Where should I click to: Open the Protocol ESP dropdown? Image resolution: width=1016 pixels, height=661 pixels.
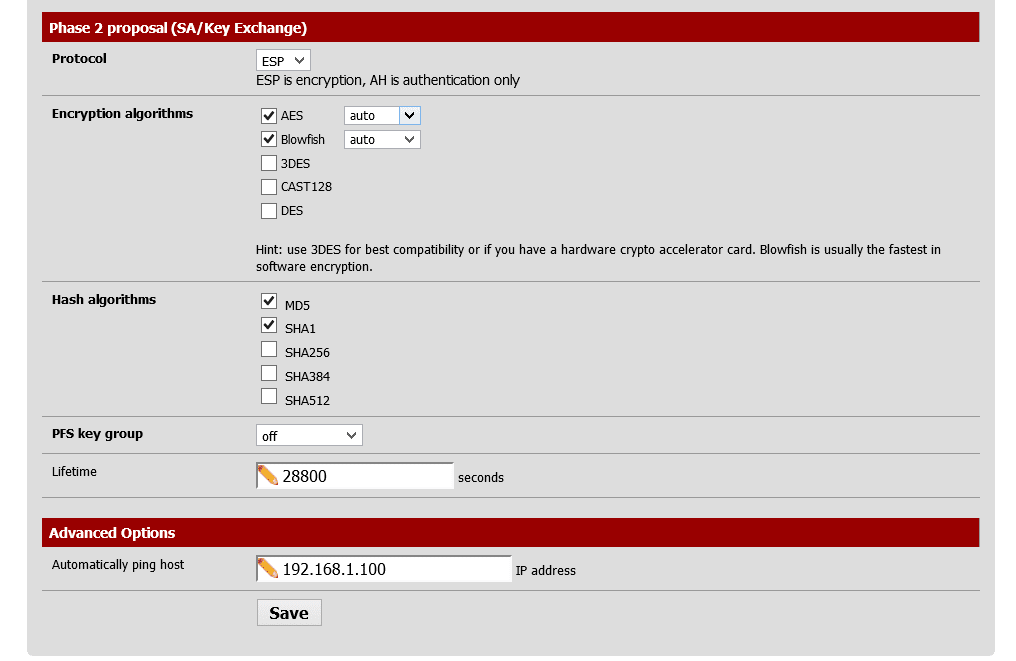click(x=283, y=61)
